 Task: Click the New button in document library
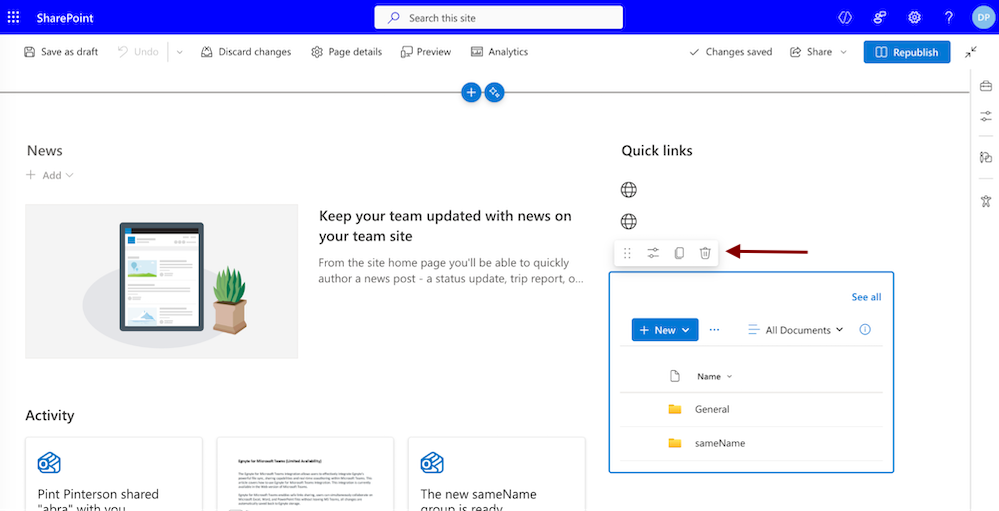665,330
